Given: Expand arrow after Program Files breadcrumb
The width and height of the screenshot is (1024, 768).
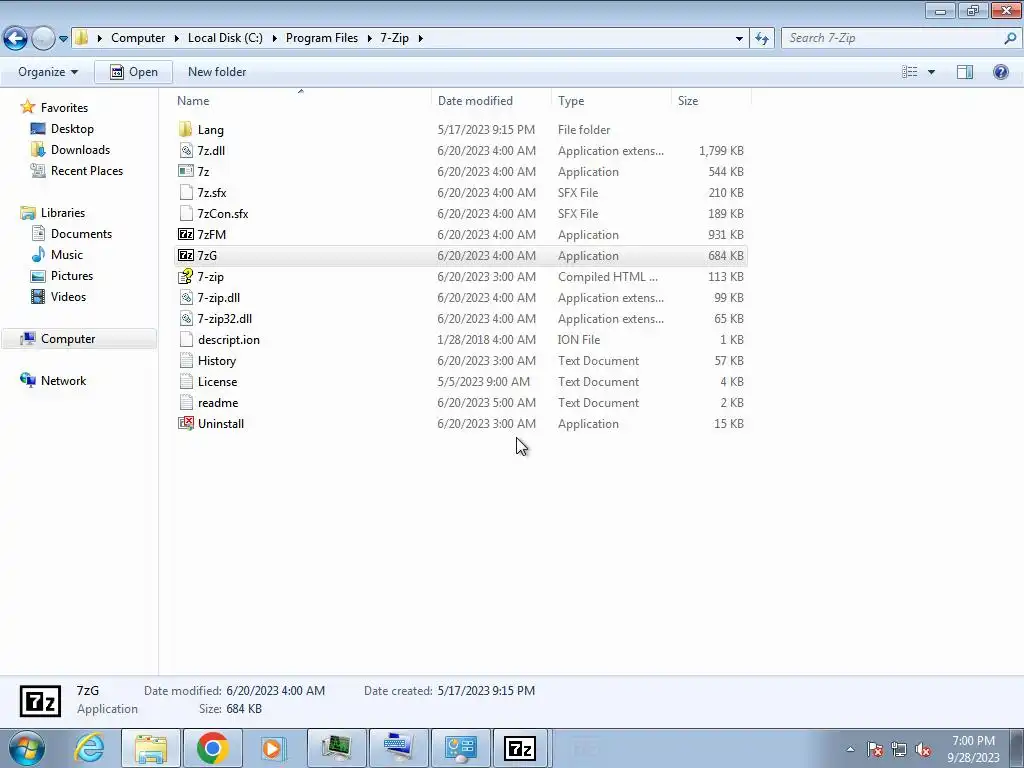Looking at the screenshot, I should pyautogui.click(x=370, y=39).
